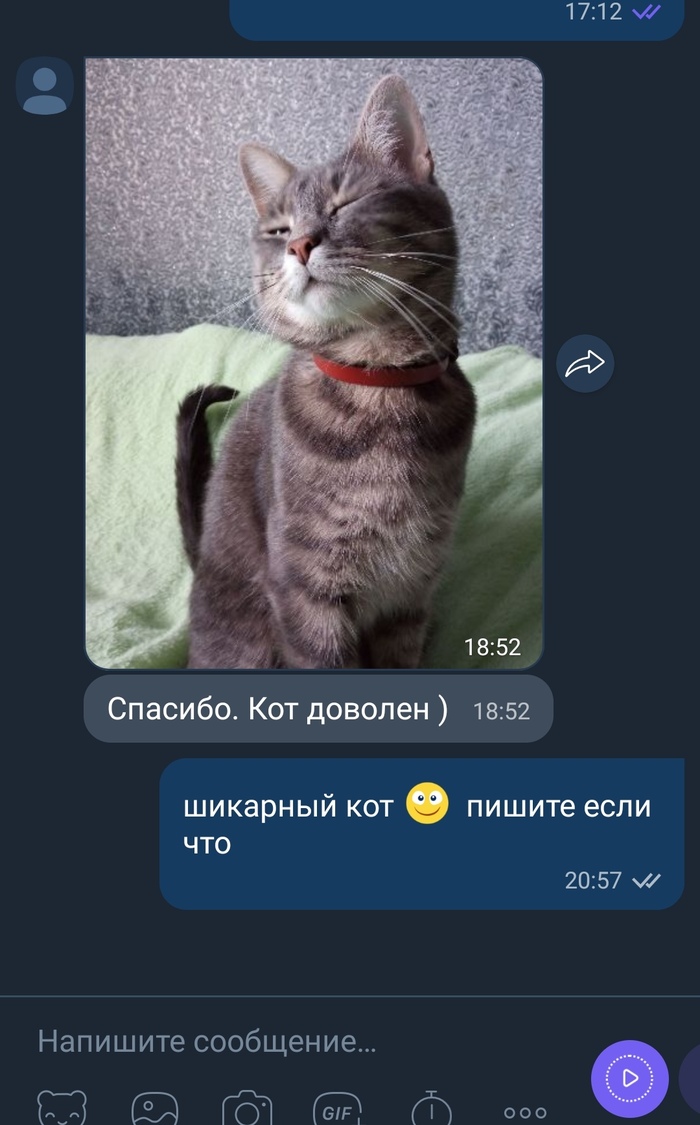This screenshot has height=1125, width=700.
Task: Tap the 18:52 time on 'Спасибо' message
Action: (501, 711)
